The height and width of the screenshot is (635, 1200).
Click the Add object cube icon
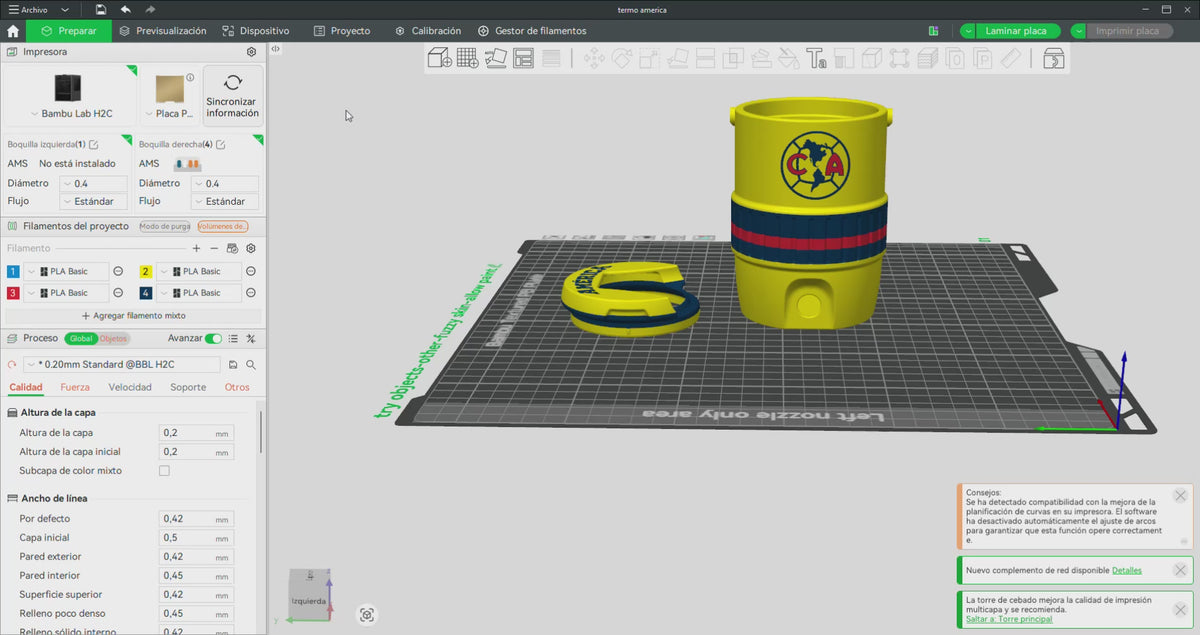click(x=438, y=58)
